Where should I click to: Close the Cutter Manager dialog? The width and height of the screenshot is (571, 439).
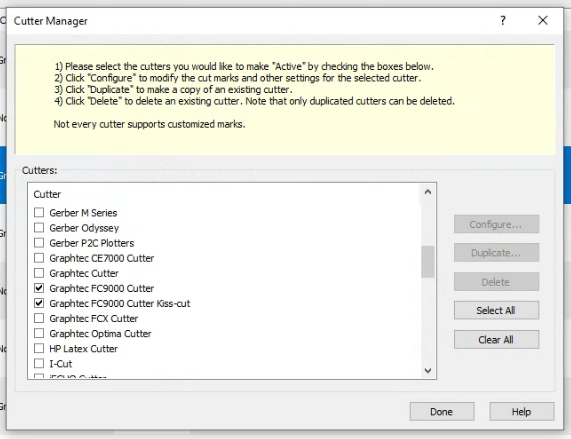tap(543, 20)
